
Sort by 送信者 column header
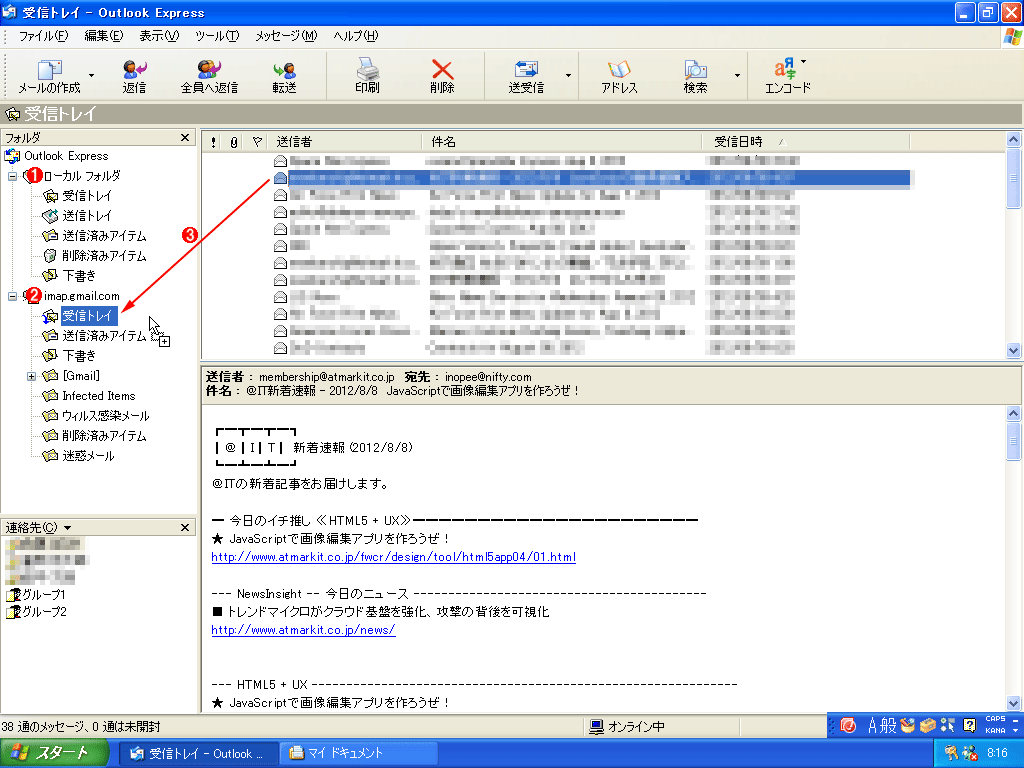pos(344,142)
